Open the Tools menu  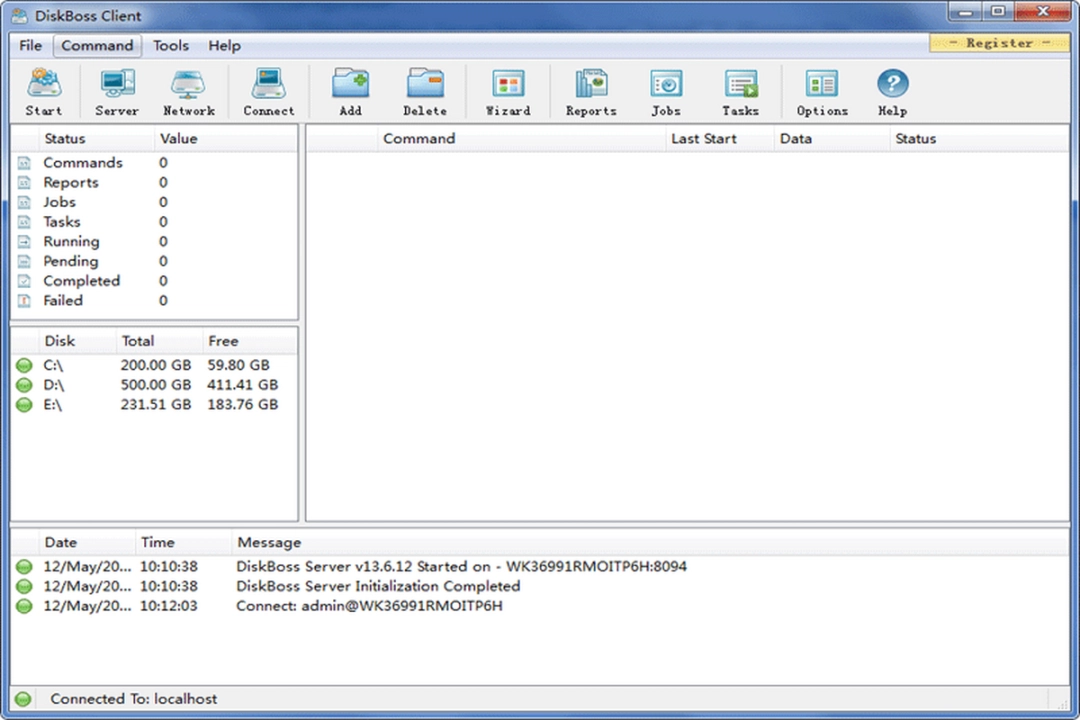click(170, 45)
